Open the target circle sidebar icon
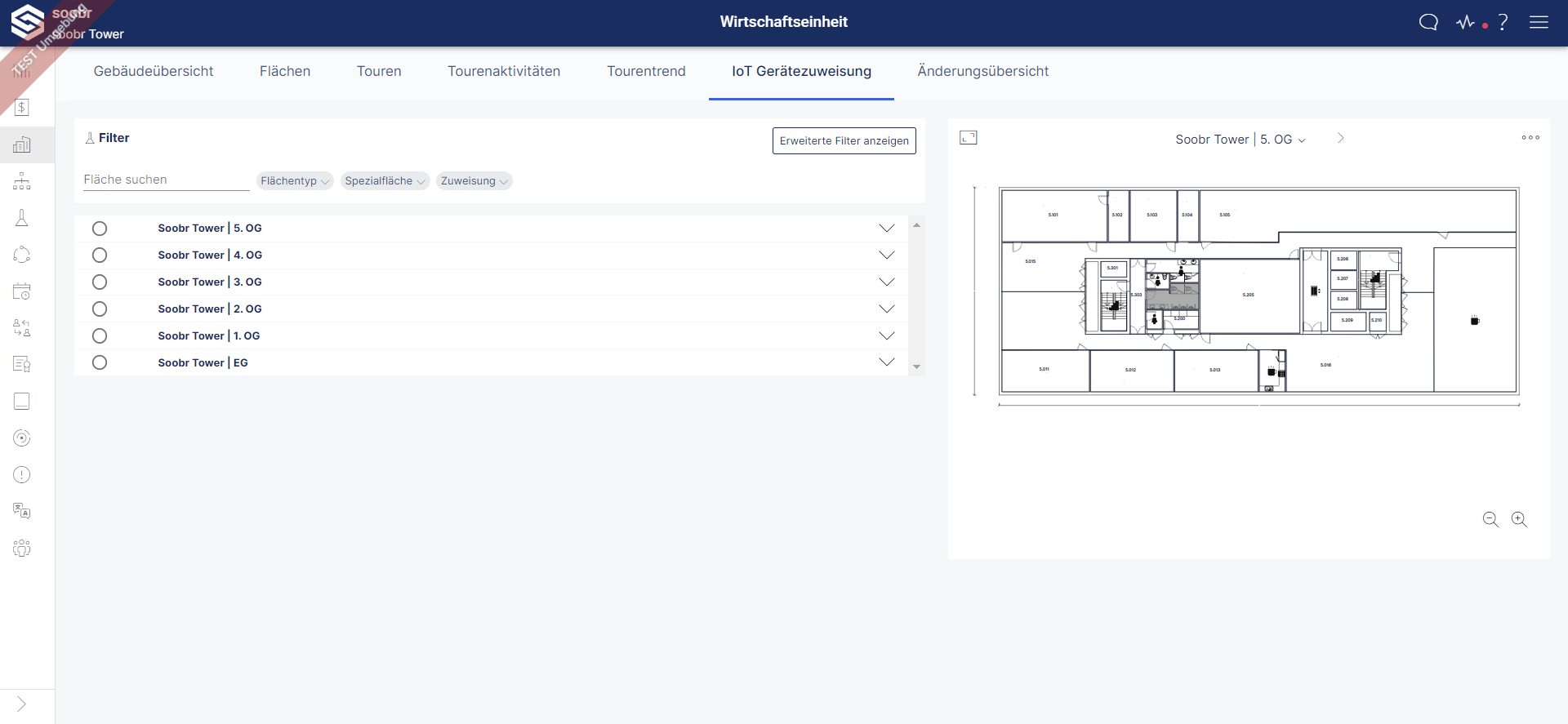 tap(22, 438)
